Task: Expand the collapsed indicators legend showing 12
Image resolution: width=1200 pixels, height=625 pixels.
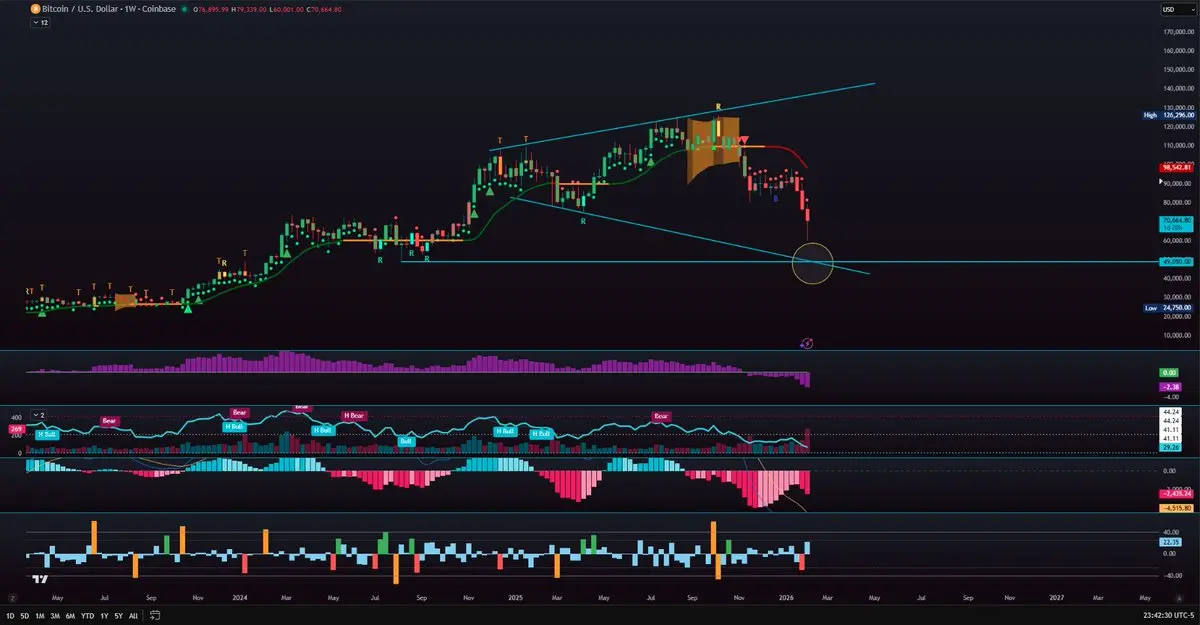Action: tap(38, 22)
